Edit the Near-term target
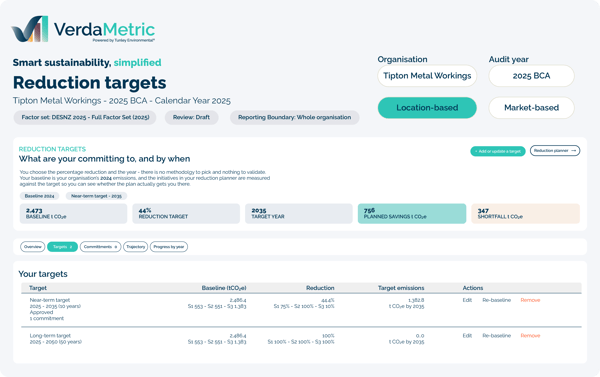Image resolution: width=600 pixels, height=377 pixels. coord(467,300)
